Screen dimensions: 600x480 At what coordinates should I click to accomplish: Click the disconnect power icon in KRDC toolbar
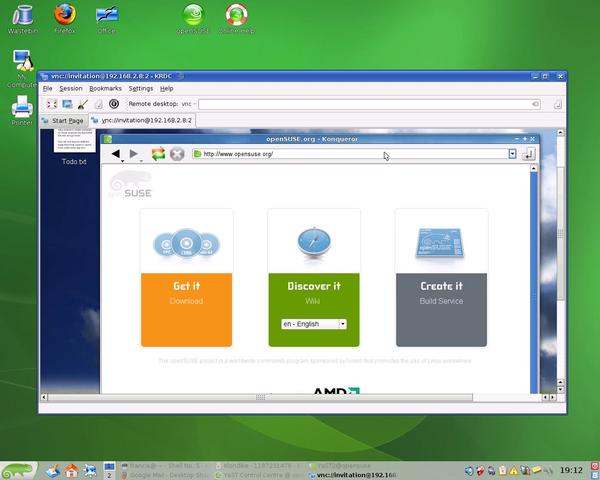(x=114, y=104)
